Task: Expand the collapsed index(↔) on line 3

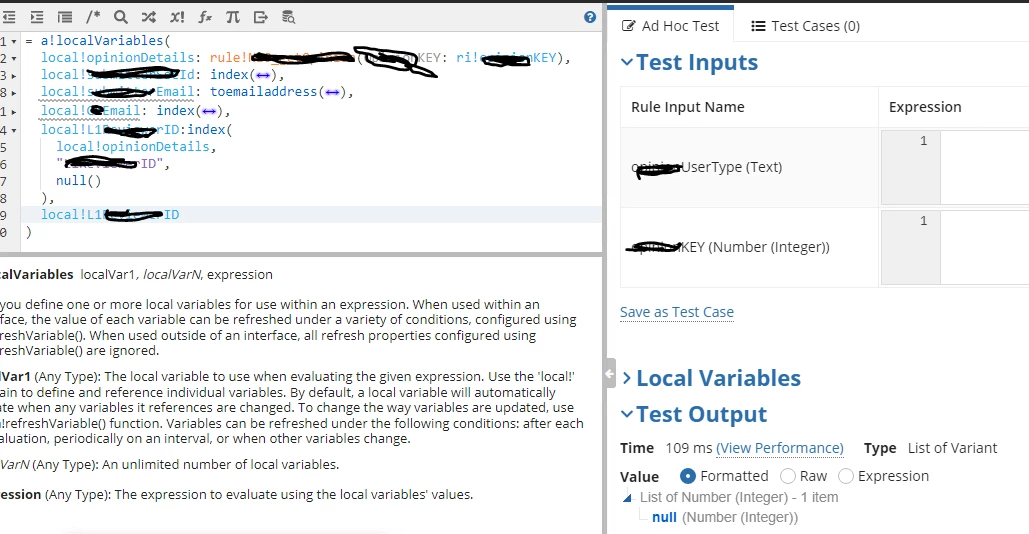Action: (263, 75)
